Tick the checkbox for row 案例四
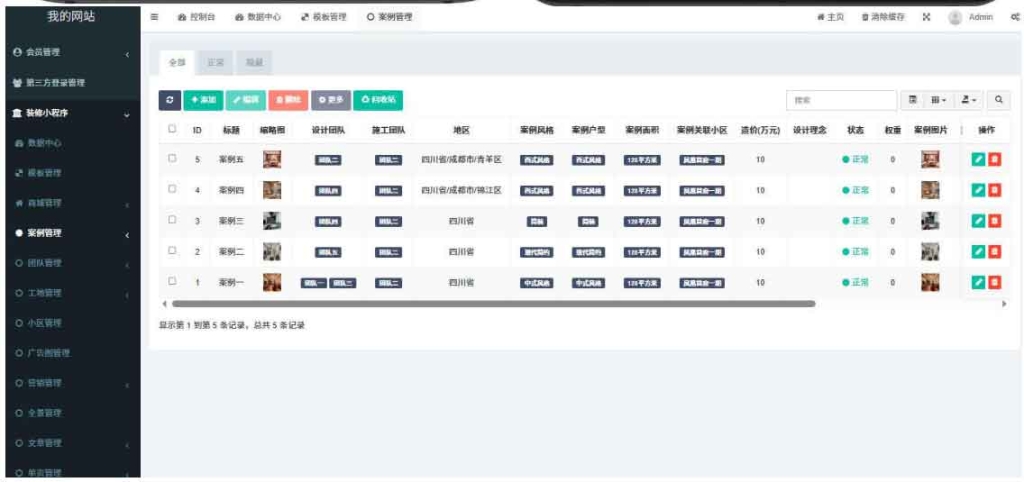This screenshot has width=1024, height=482. point(172,189)
